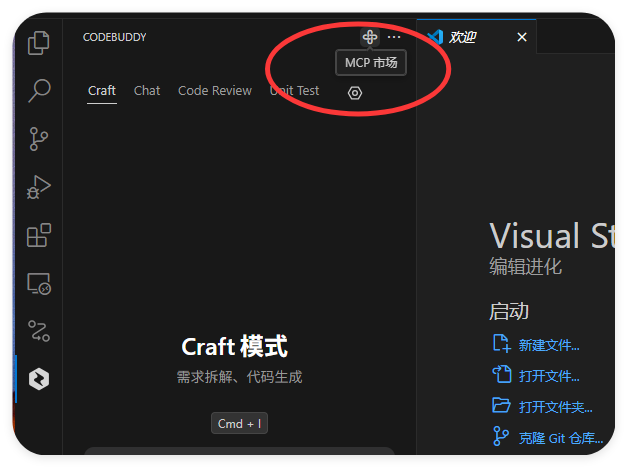627x467 pixels.
Task: Click the 编辑进化 subtitle text
Action: (525, 266)
